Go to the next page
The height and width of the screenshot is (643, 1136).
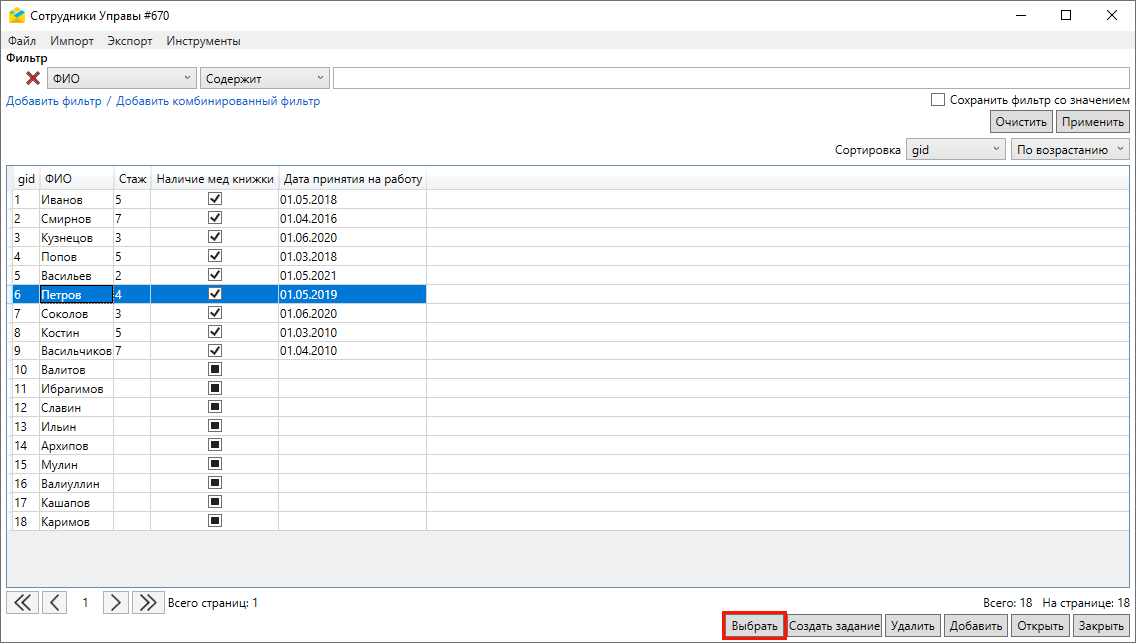(117, 602)
